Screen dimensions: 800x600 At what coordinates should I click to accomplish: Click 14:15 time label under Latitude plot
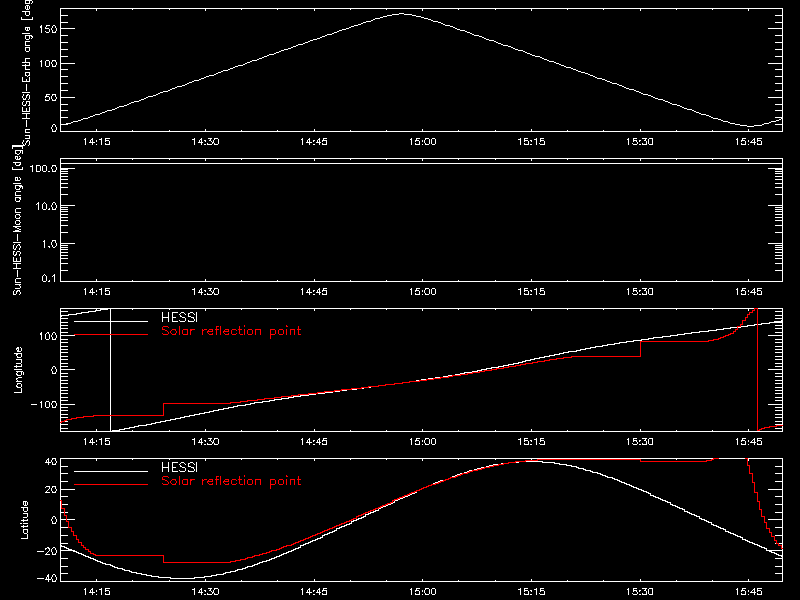tap(96, 591)
